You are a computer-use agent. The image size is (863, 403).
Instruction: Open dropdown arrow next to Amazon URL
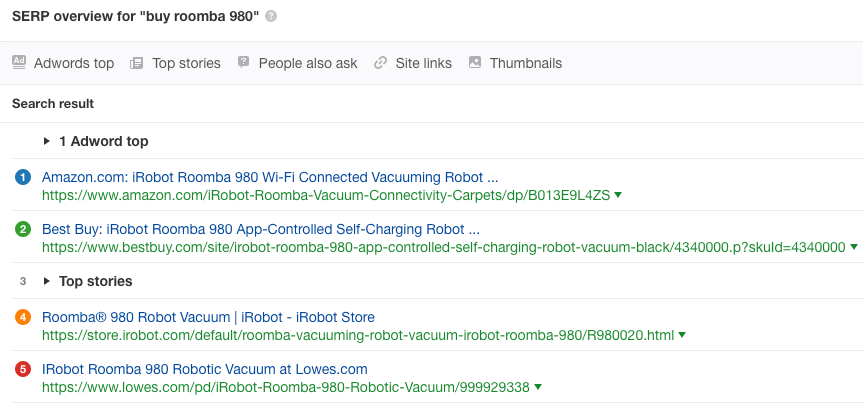click(619, 195)
